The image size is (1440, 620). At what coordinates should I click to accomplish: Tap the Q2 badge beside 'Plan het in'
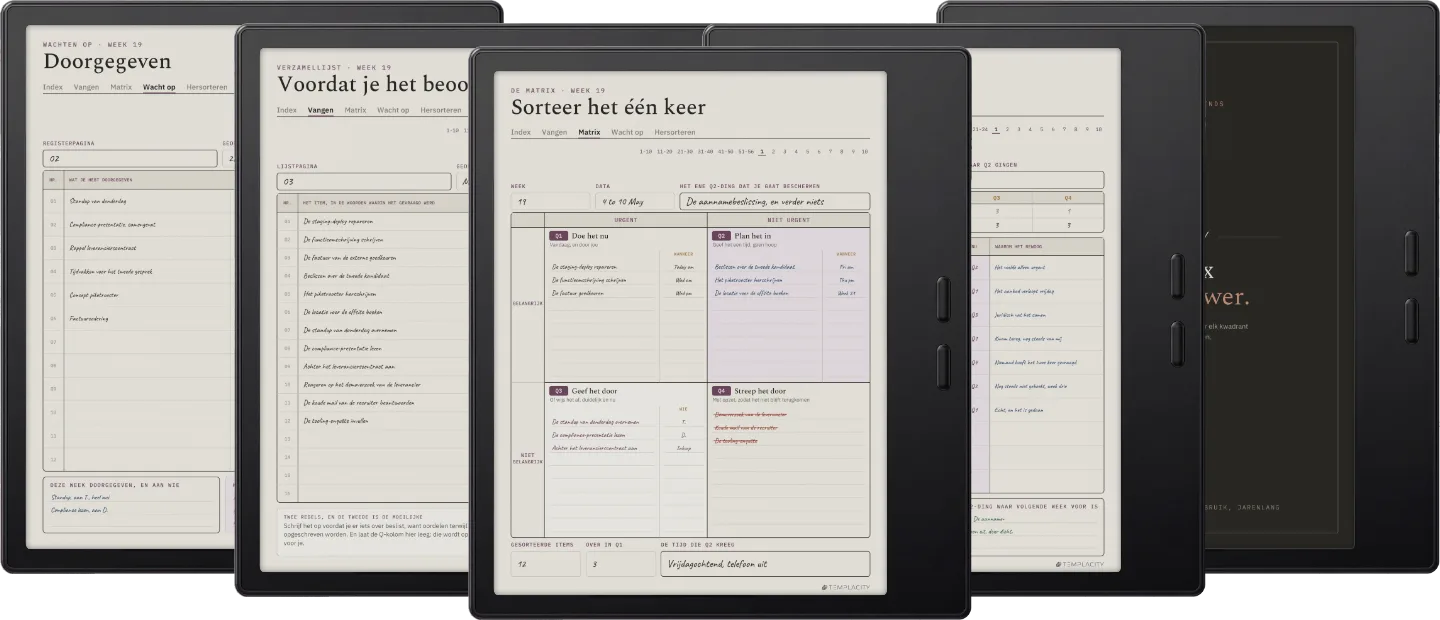[721, 236]
